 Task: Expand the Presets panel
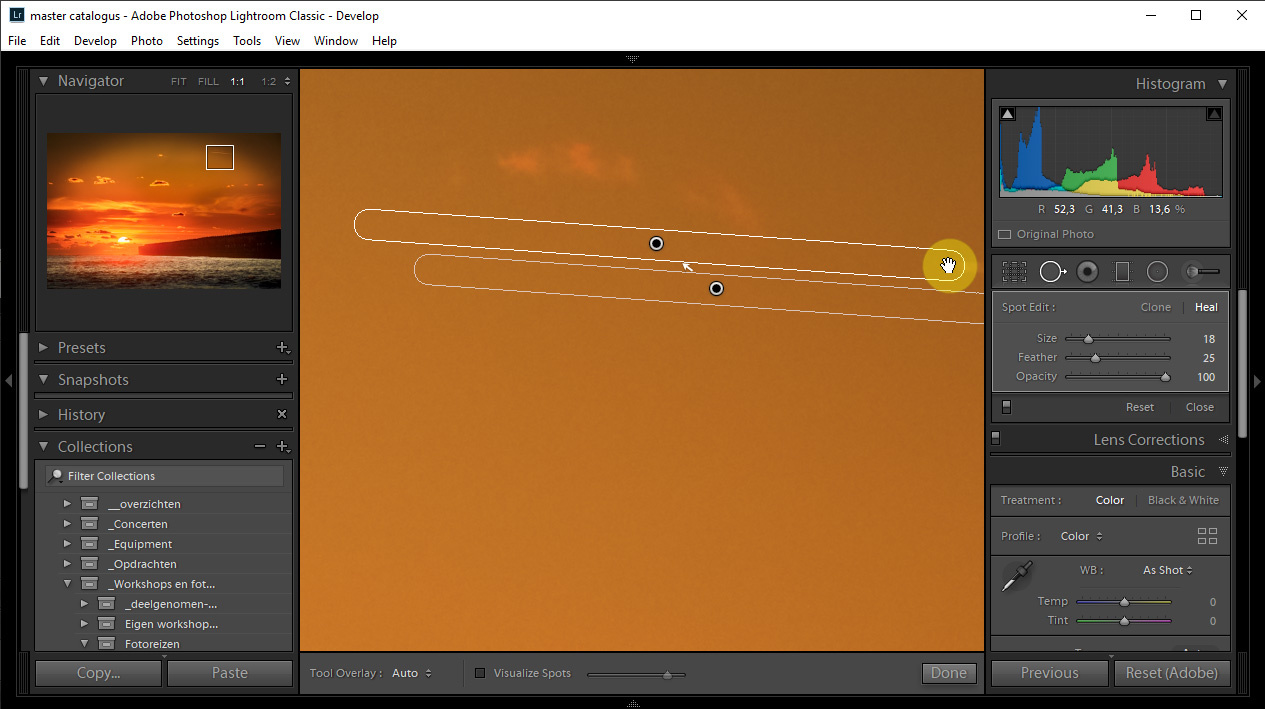[43, 348]
